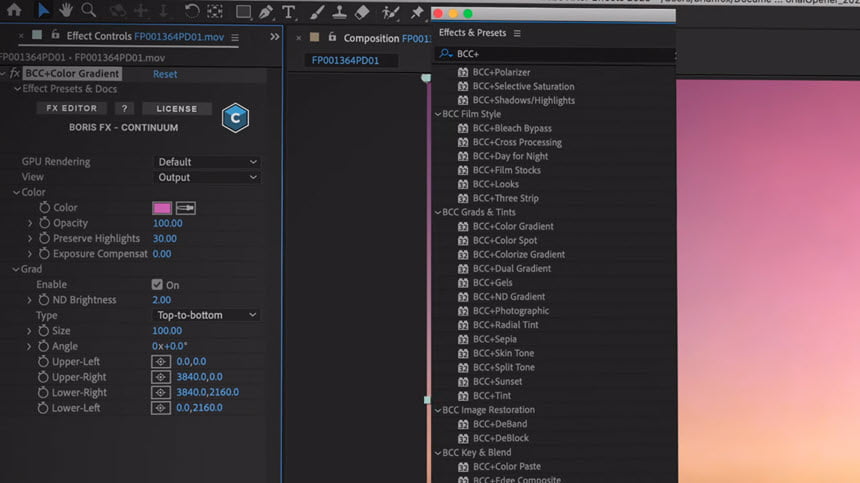Click the pink Color swatch
Image resolution: width=860 pixels, height=483 pixels.
(162, 208)
